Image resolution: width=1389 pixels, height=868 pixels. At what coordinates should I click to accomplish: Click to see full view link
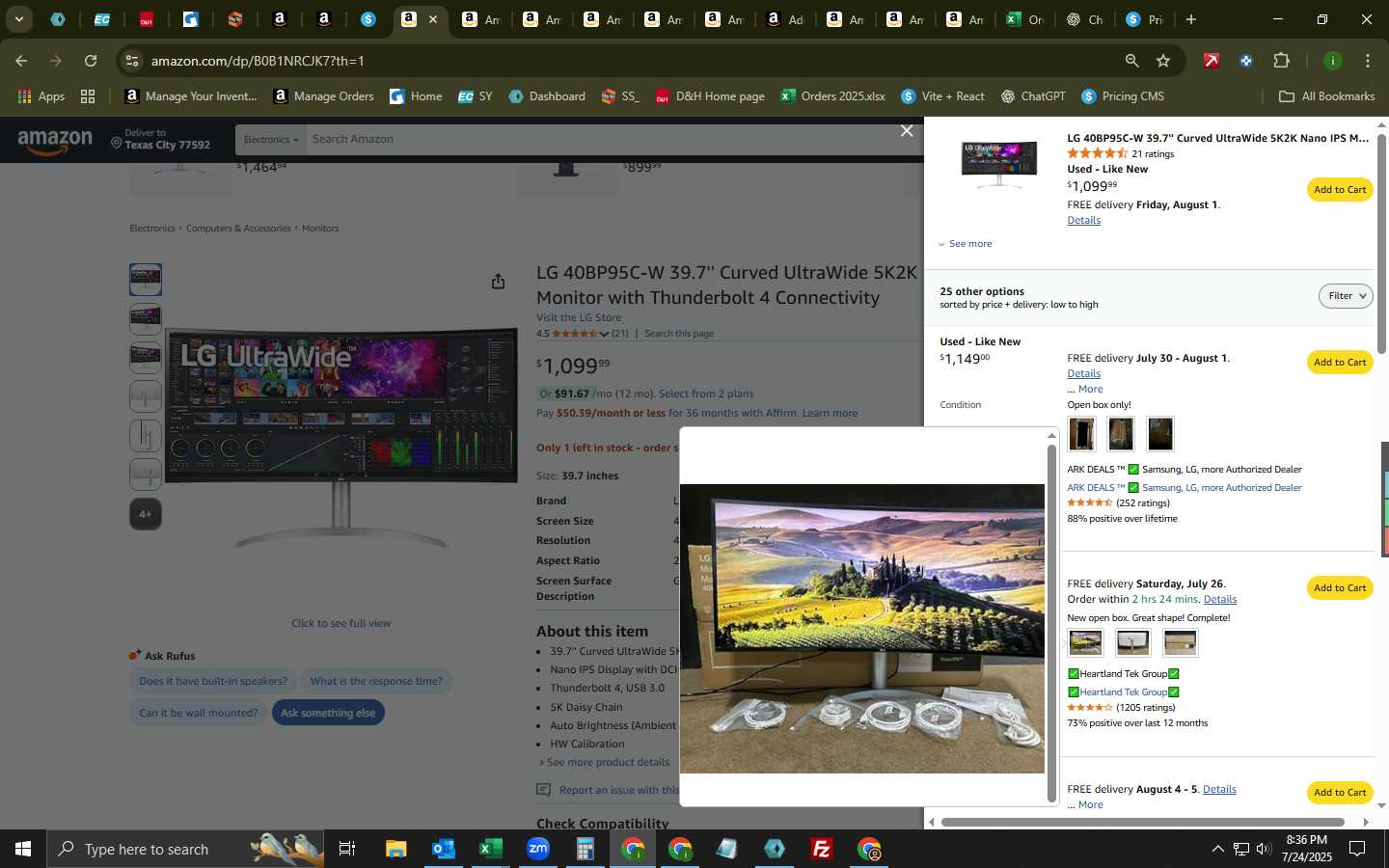[341, 624]
